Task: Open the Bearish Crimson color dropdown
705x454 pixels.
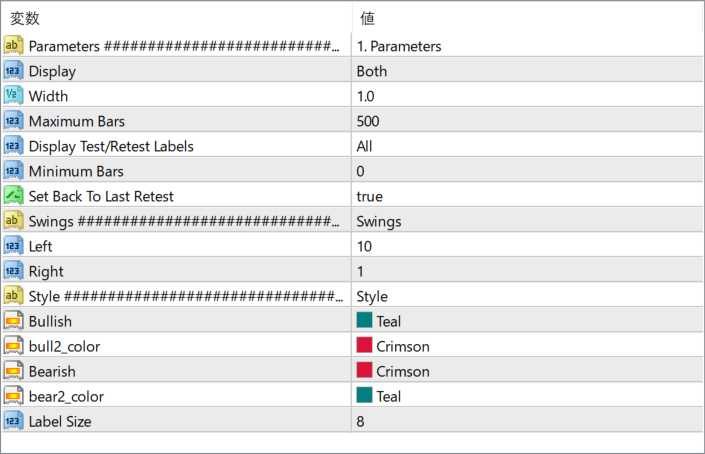Action: click(x=527, y=371)
